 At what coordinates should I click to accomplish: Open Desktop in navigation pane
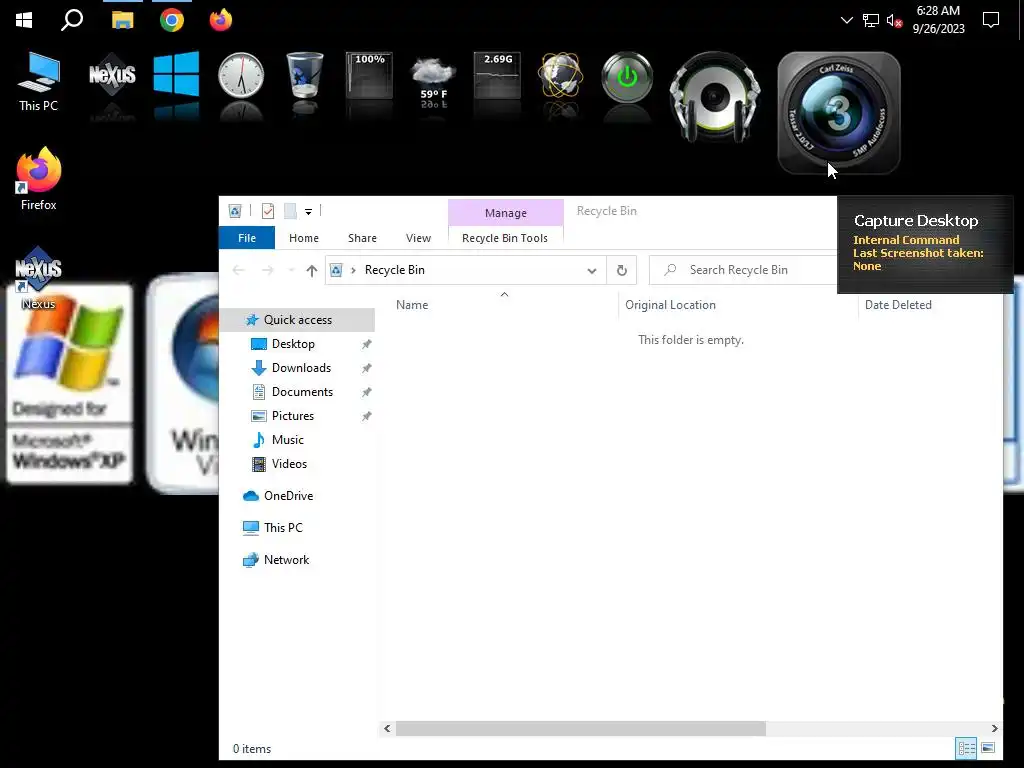[x=293, y=344]
